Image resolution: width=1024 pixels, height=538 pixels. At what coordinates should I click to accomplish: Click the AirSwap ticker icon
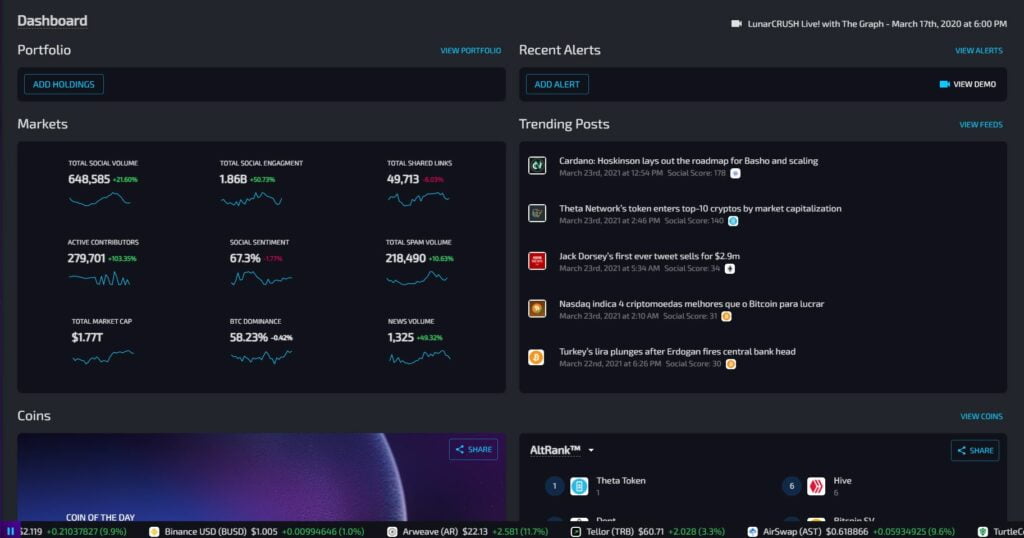tap(752, 531)
